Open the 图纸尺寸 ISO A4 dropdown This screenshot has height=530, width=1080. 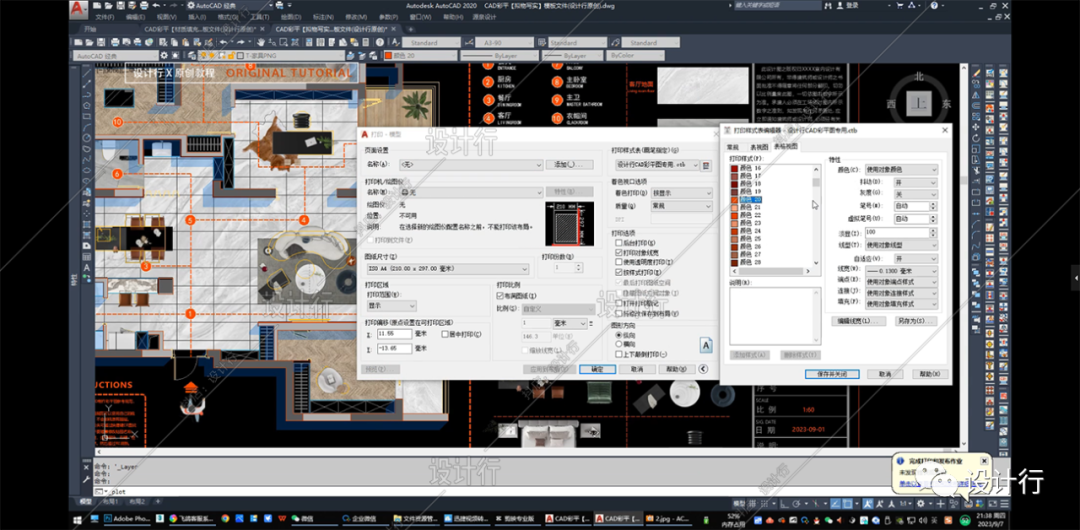coord(448,269)
